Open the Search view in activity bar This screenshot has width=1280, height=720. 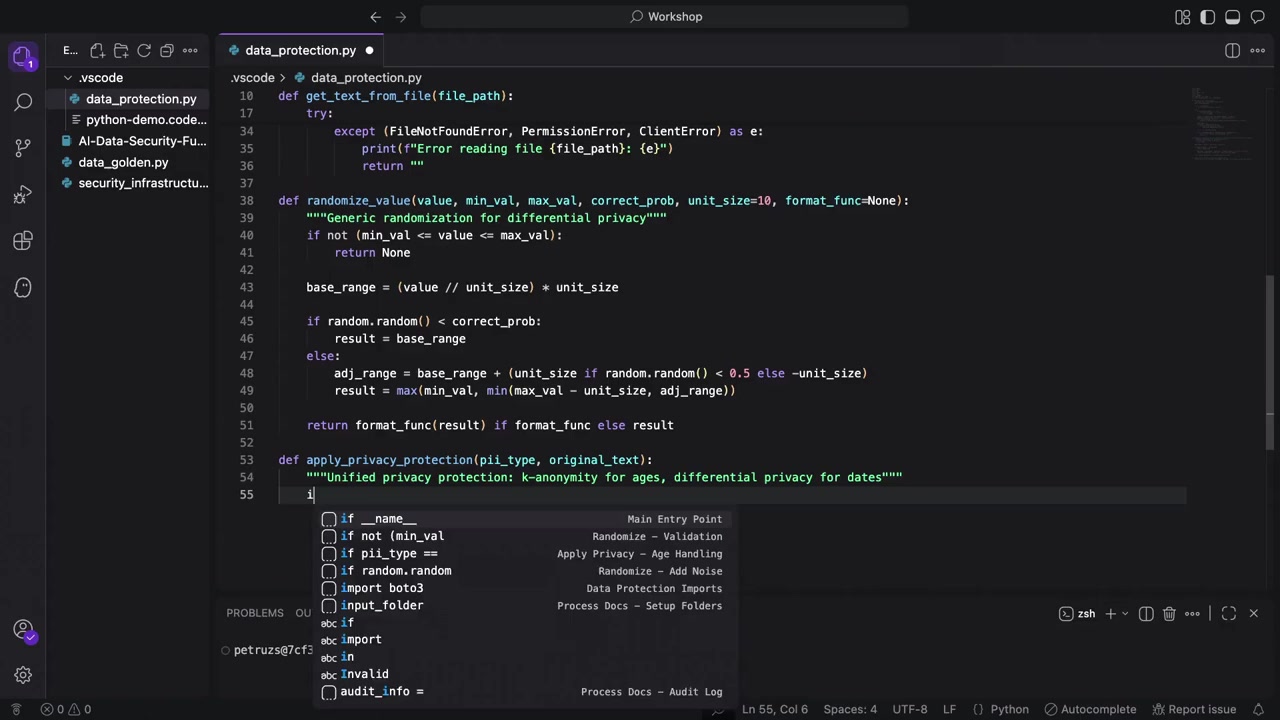(23, 102)
